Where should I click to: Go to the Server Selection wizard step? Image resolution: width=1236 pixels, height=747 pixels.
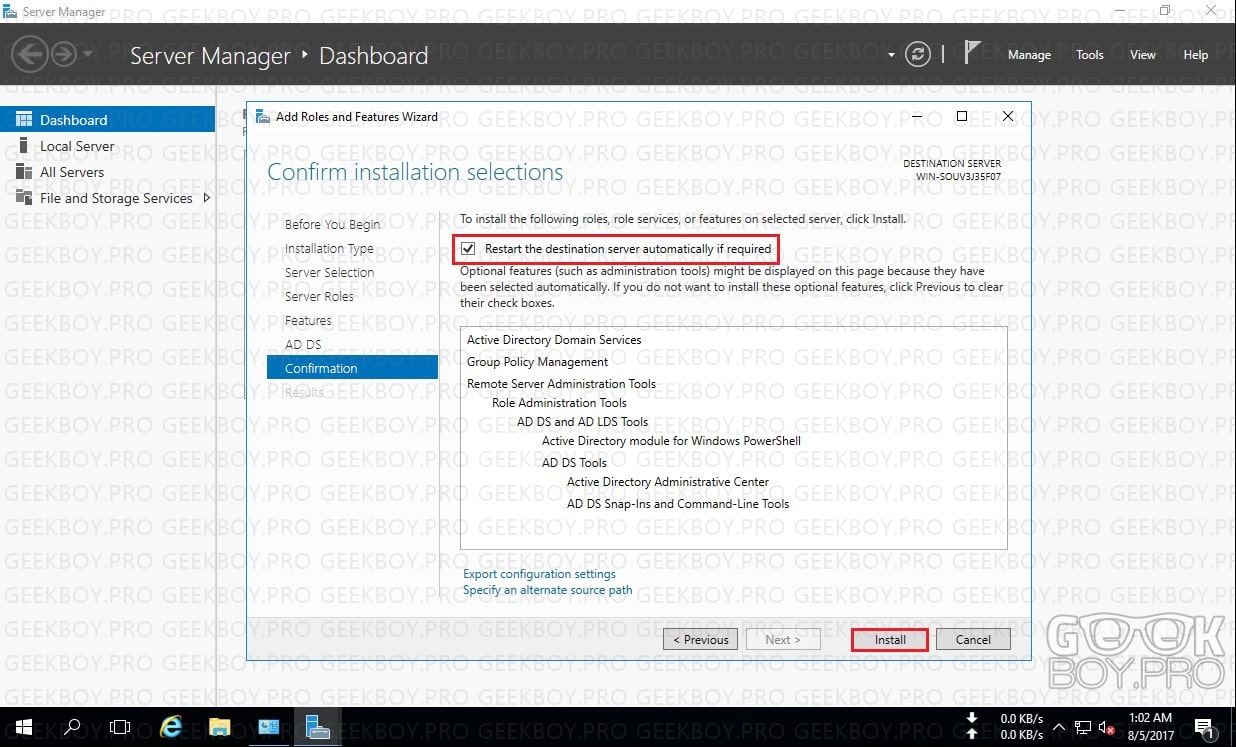[x=329, y=272]
